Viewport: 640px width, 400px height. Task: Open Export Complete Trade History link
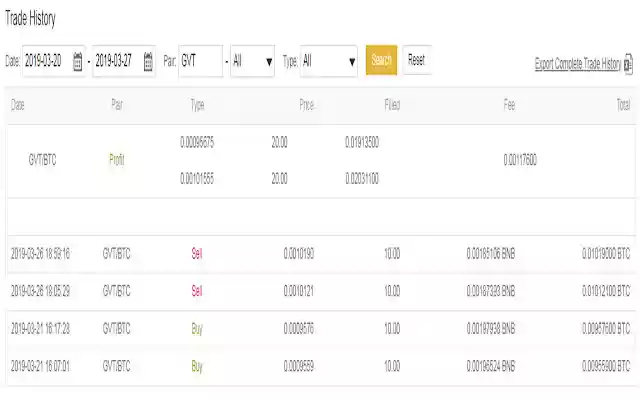578,64
